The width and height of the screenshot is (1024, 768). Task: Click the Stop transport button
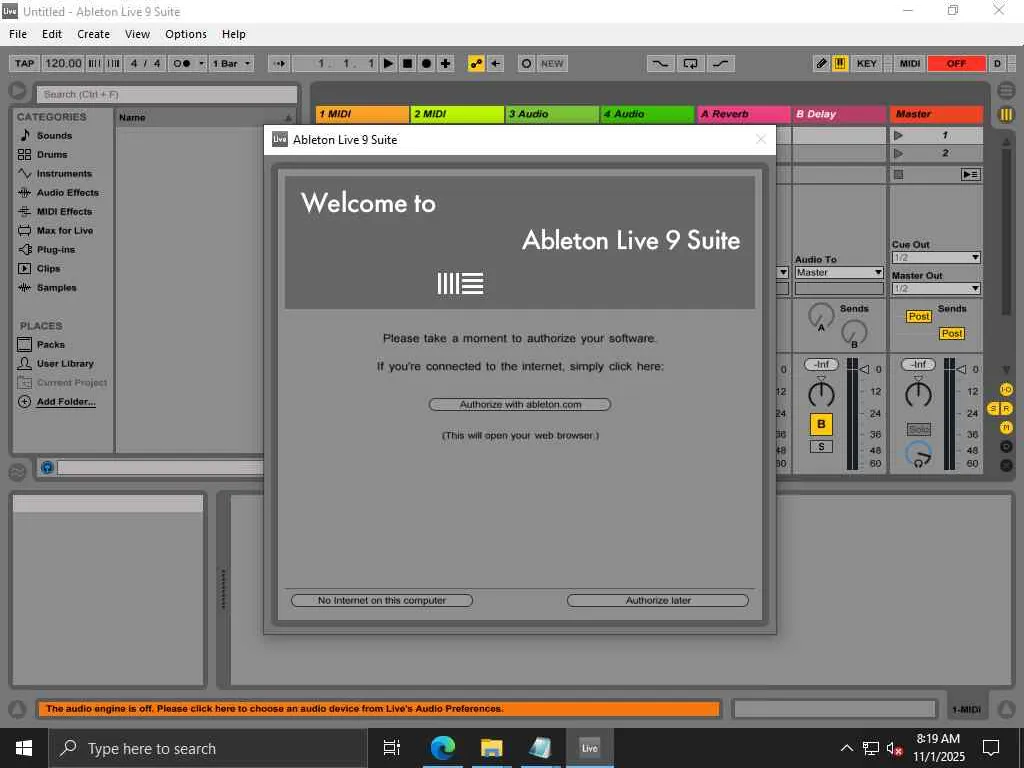tap(408, 63)
